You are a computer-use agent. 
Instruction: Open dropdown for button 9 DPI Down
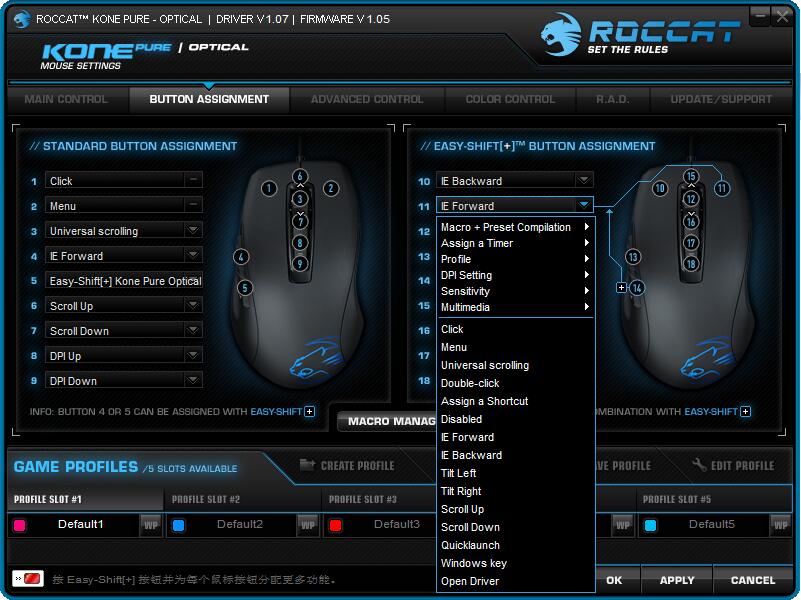pyautogui.click(x=193, y=380)
